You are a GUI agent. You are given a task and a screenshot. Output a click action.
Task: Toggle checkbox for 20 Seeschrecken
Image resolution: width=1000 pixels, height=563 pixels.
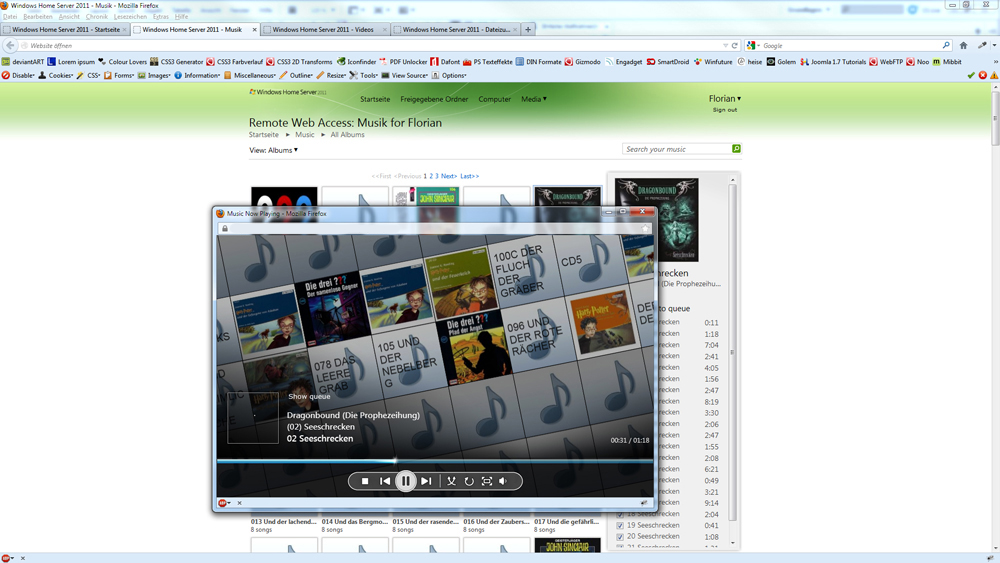click(x=620, y=537)
